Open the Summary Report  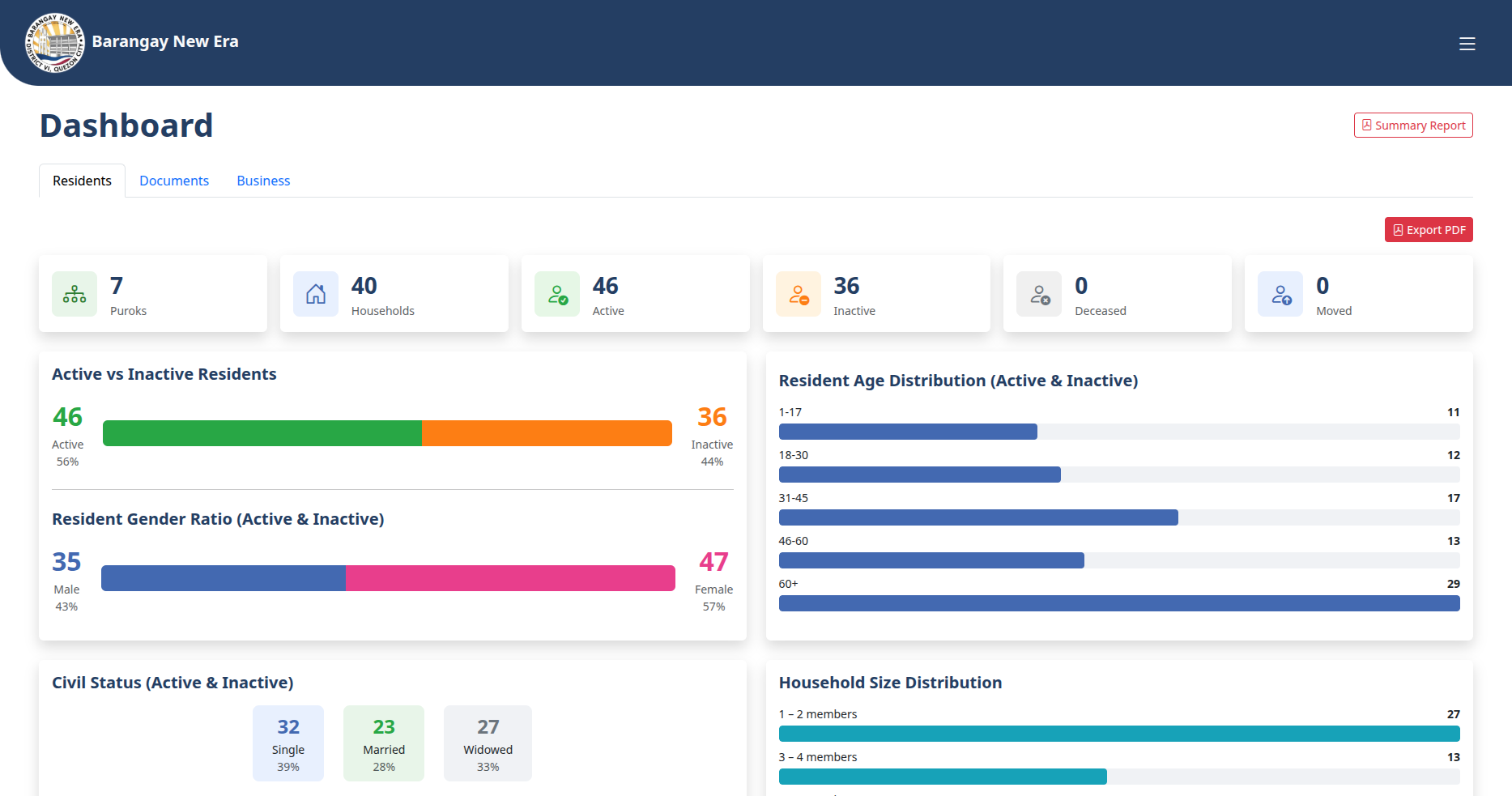tap(1413, 126)
